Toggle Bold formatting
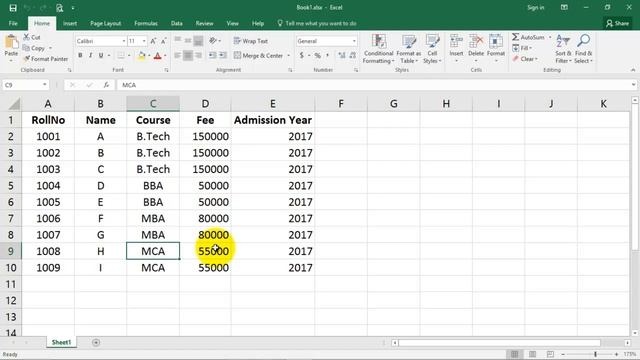The width and height of the screenshot is (640, 360). (x=80, y=56)
